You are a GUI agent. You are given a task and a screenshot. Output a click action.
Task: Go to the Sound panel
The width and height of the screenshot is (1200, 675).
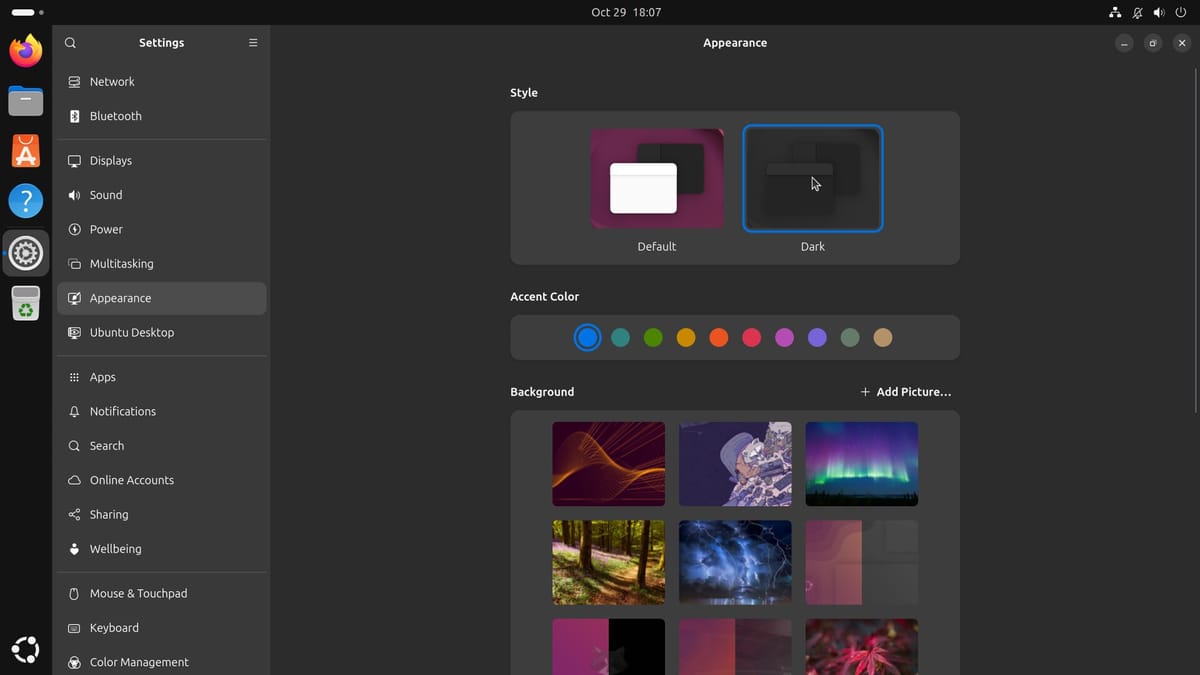click(x=162, y=195)
